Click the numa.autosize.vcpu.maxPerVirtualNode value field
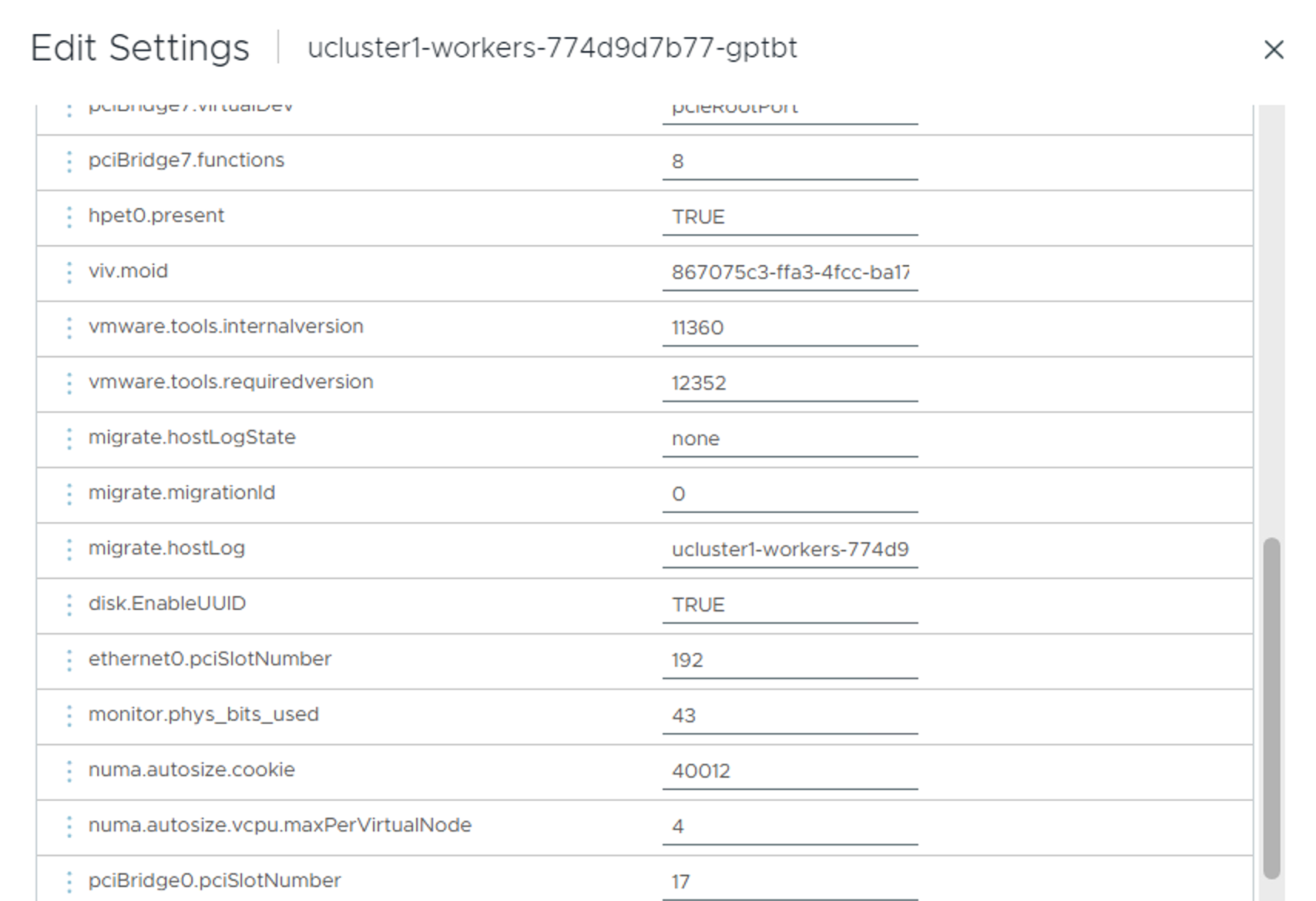1316x901 pixels. point(790,827)
